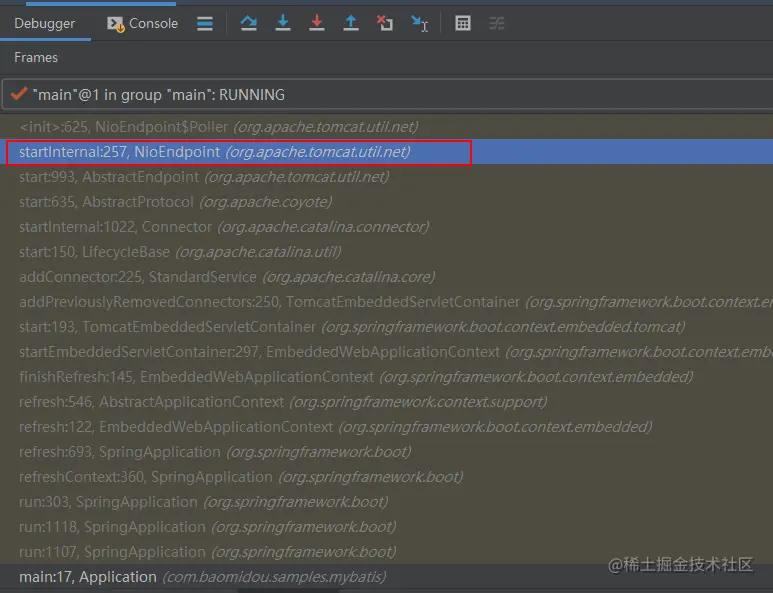This screenshot has height=593, width=773.
Task: Force step into with red arrow
Action: [x=316, y=23]
